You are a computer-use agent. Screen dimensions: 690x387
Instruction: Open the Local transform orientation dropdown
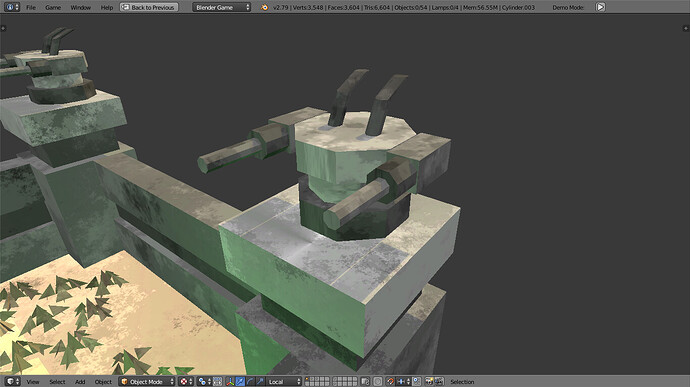pyautogui.click(x=284, y=381)
